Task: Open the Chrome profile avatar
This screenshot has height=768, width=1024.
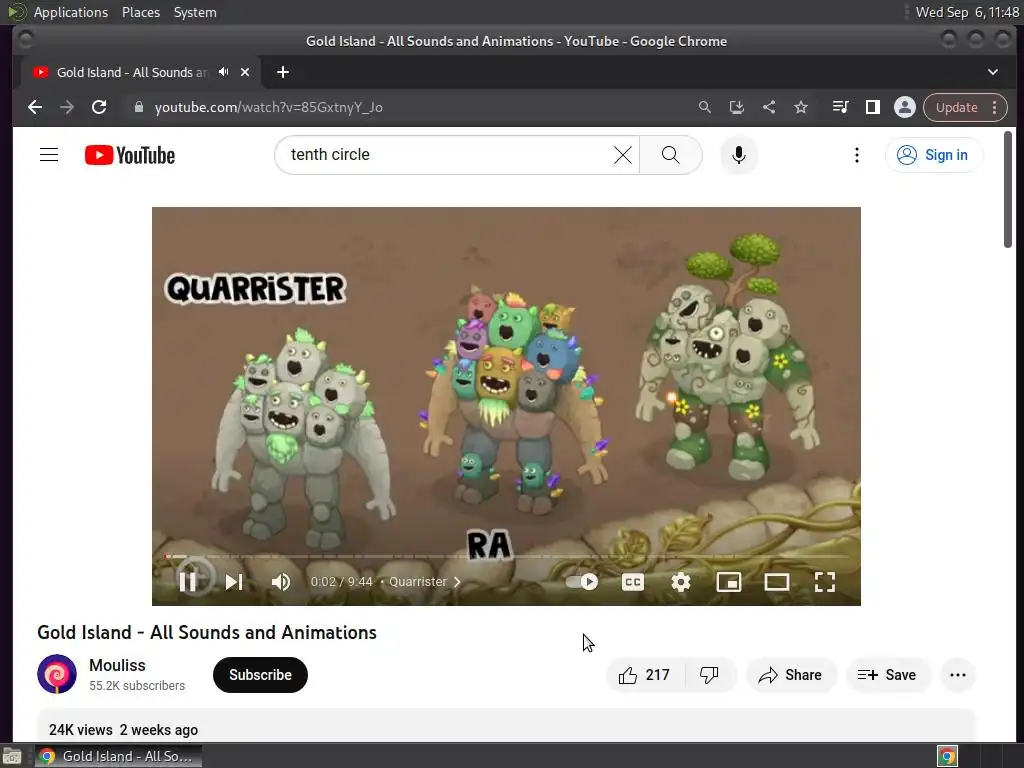Action: 904,107
